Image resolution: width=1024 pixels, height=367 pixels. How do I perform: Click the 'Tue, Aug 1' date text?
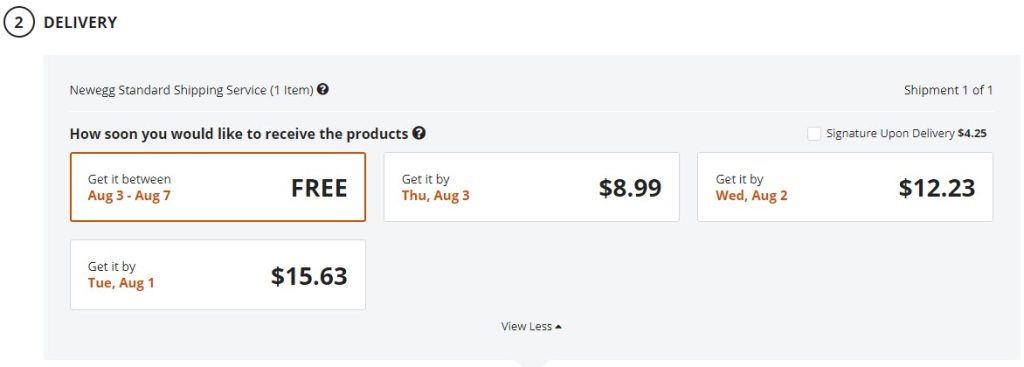click(121, 283)
